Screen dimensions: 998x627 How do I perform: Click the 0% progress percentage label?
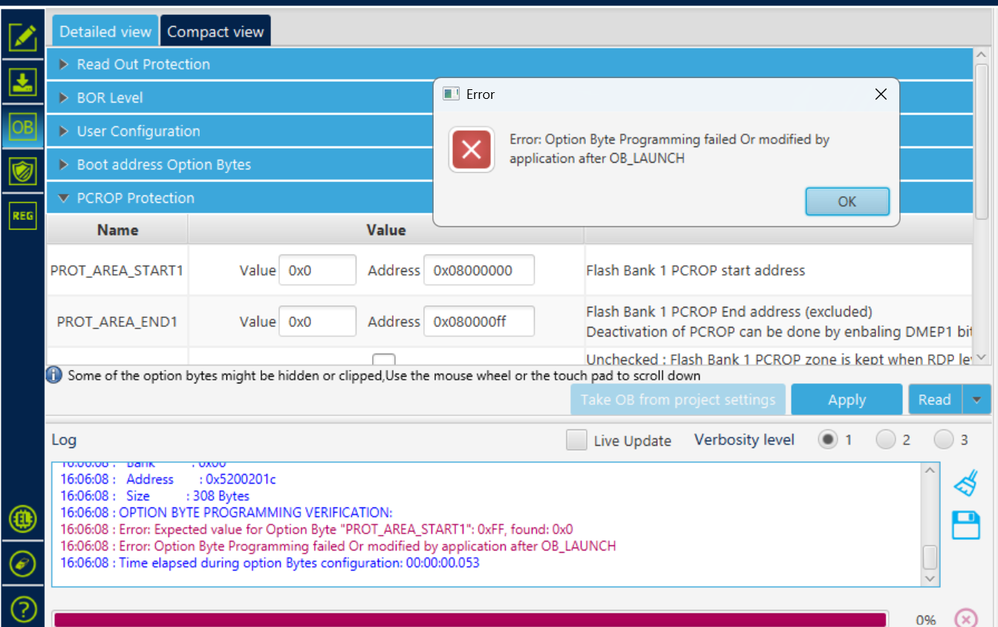(x=926, y=619)
